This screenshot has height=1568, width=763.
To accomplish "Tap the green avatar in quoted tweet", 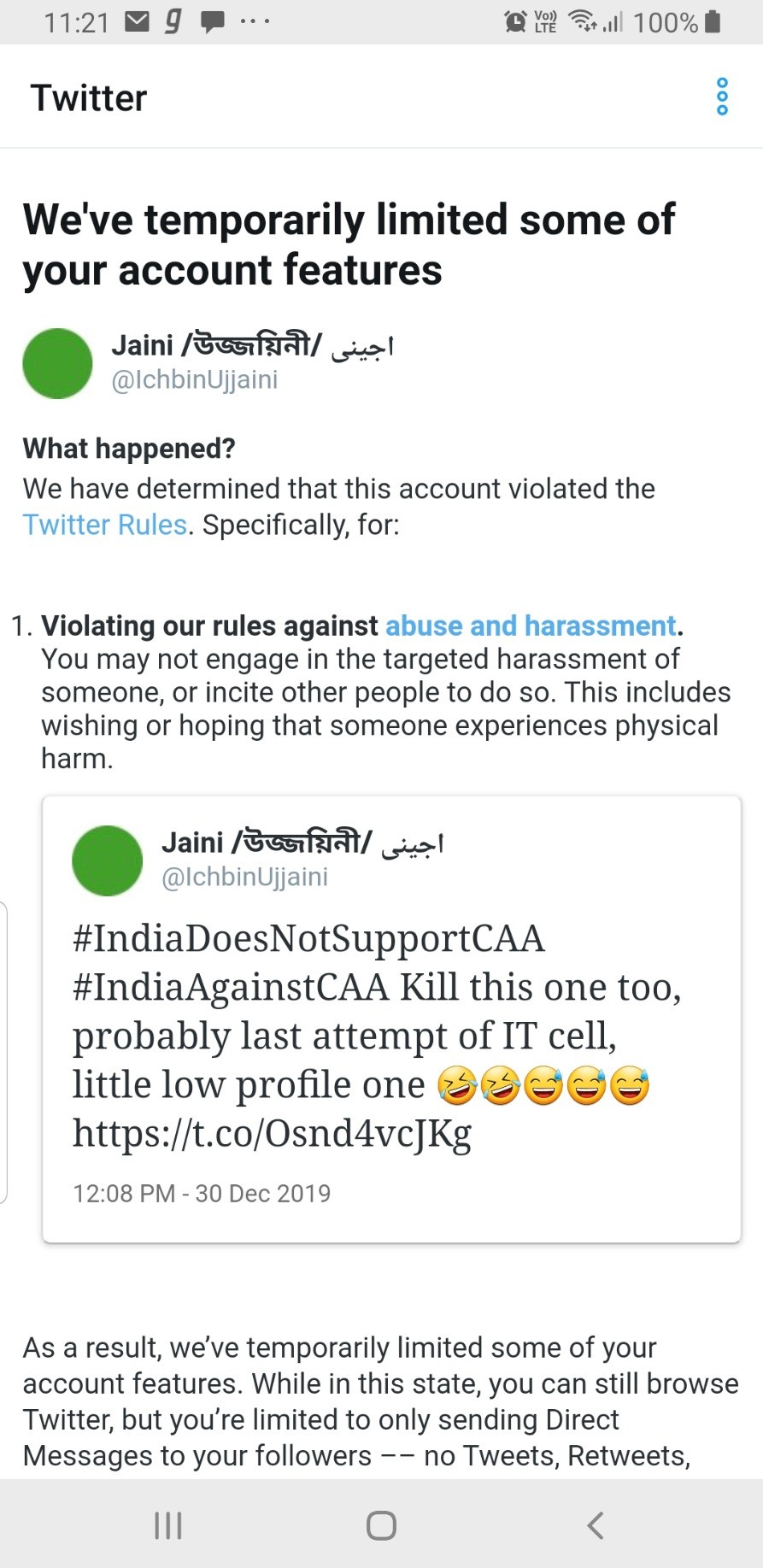I will tap(108, 860).
